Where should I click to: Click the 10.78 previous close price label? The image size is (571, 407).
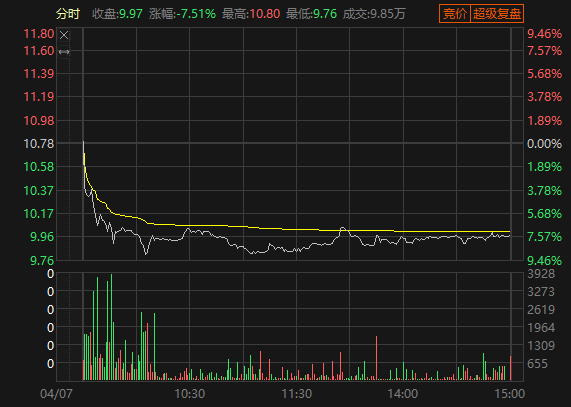coord(39,144)
